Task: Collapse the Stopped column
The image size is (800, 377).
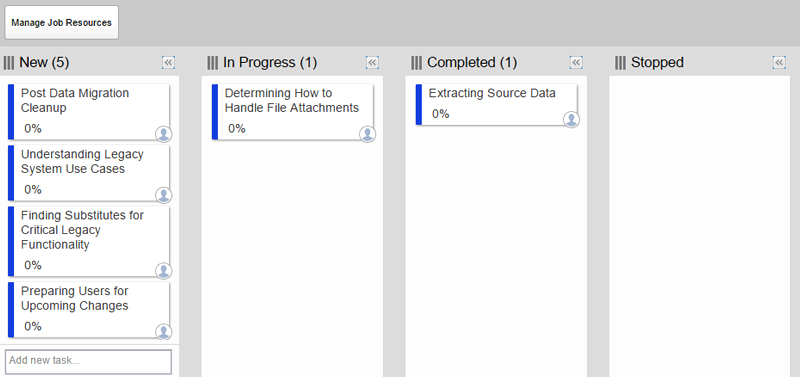Action: (x=779, y=63)
